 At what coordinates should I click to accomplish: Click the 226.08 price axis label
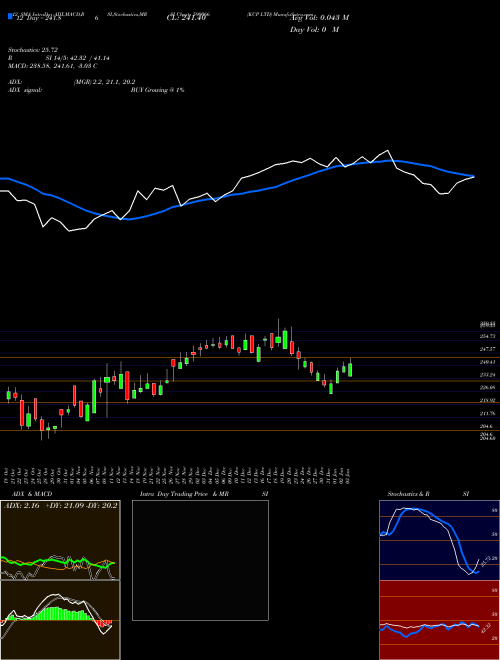click(487, 387)
